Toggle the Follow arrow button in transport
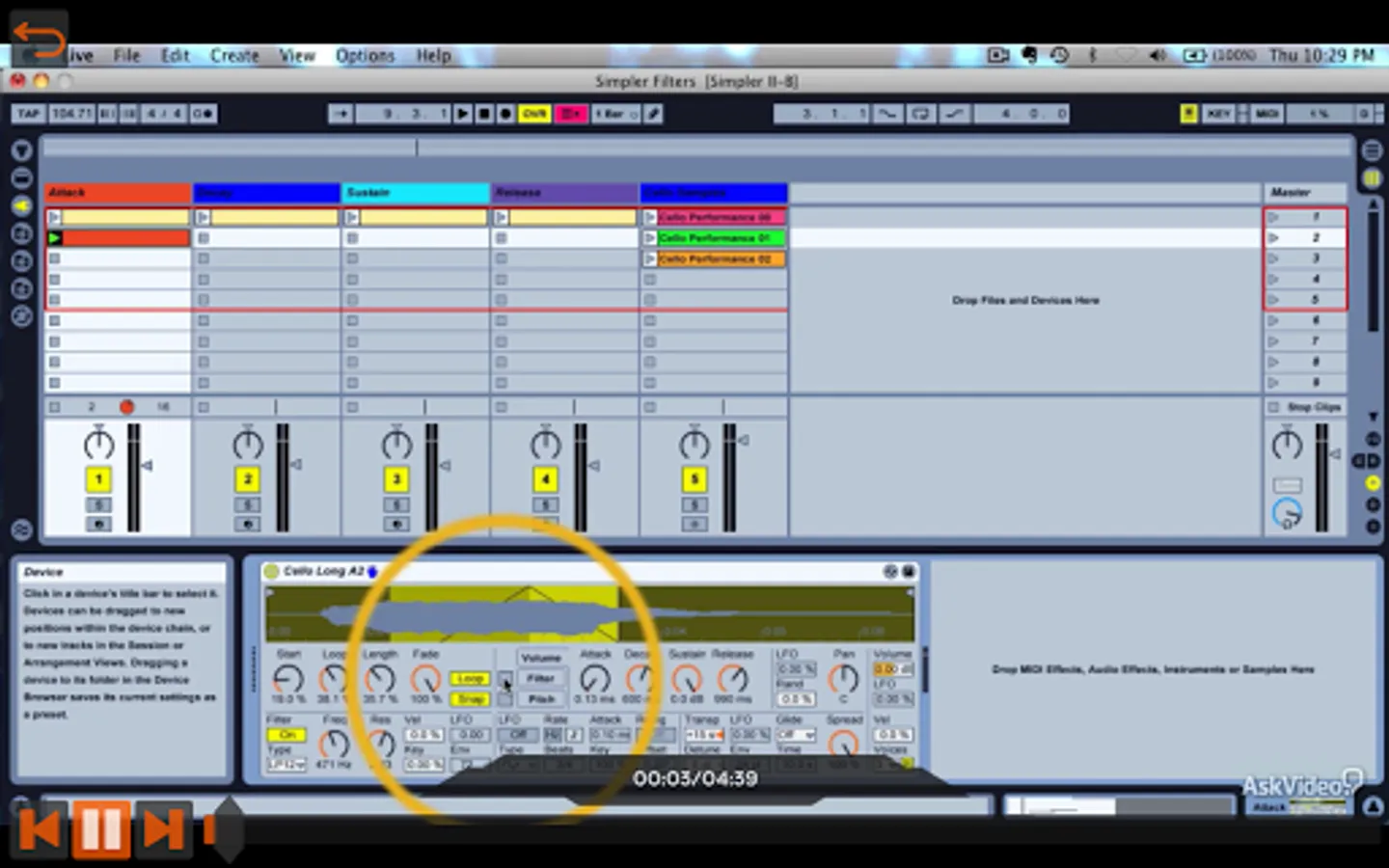The width and height of the screenshot is (1389, 868). coord(340,114)
